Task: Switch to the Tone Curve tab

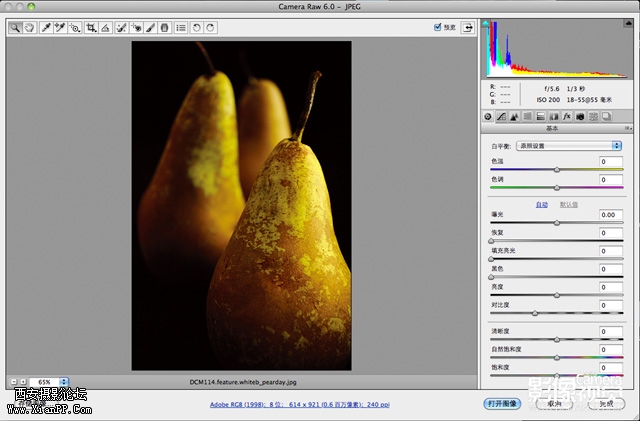Action: click(x=501, y=117)
